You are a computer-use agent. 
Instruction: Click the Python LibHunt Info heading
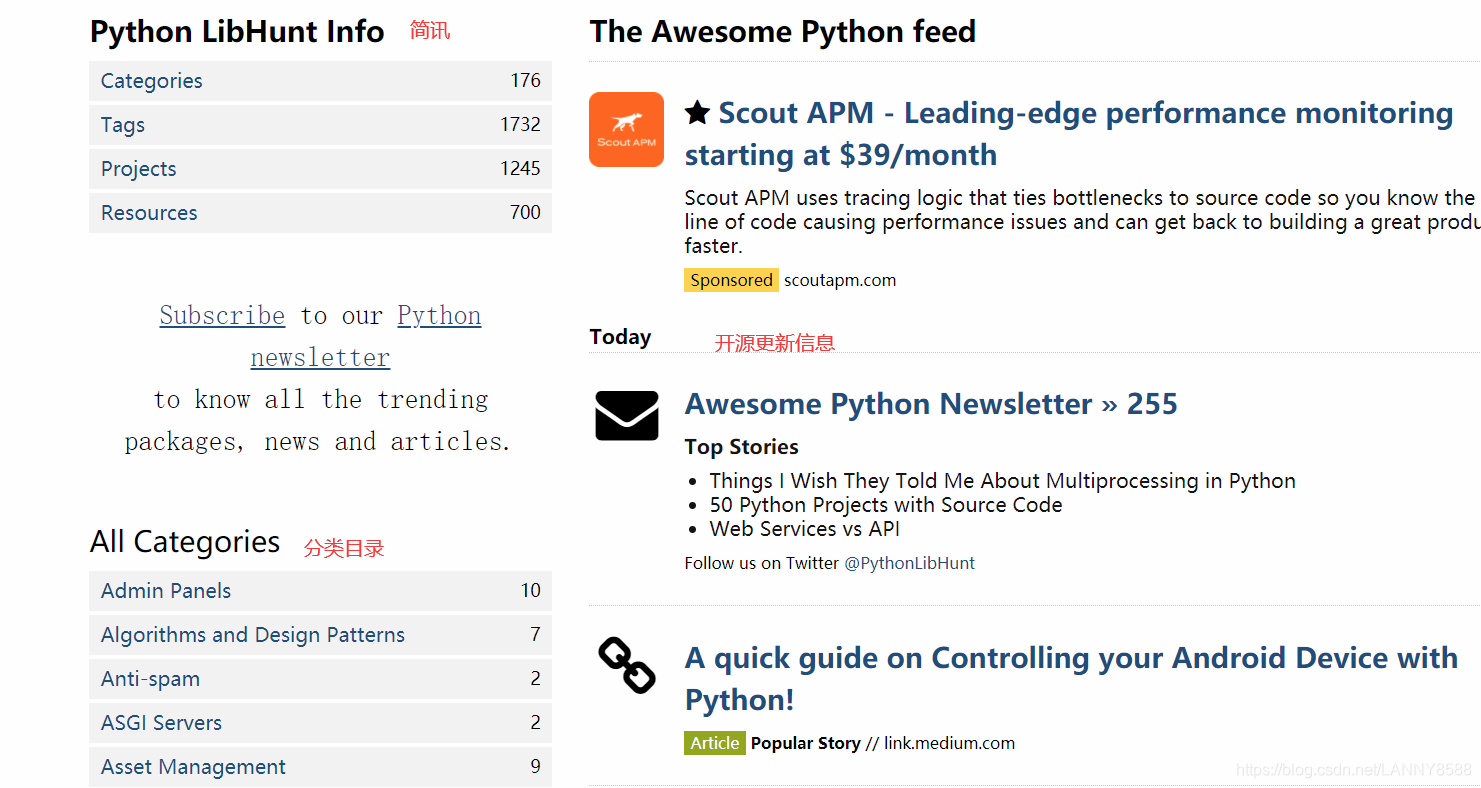tap(237, 32)
